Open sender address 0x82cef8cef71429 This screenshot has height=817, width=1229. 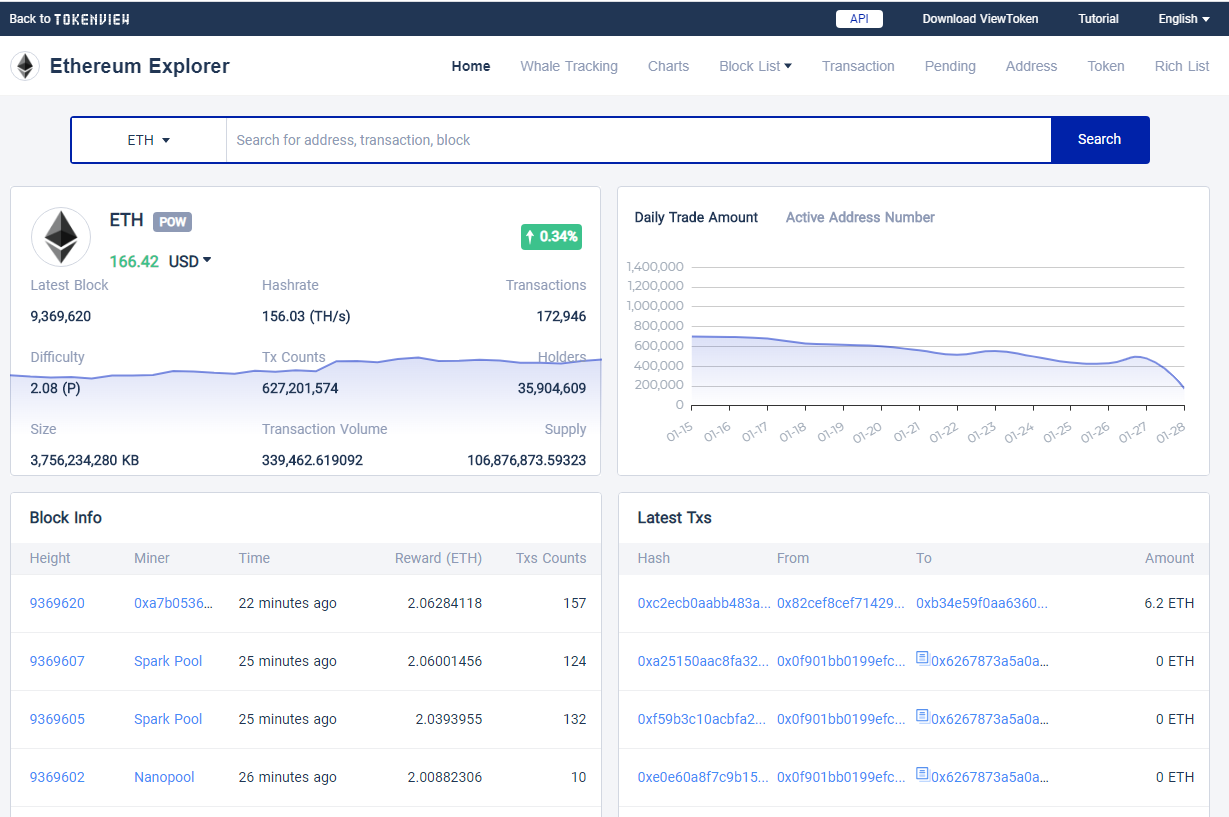click(841, 603)
